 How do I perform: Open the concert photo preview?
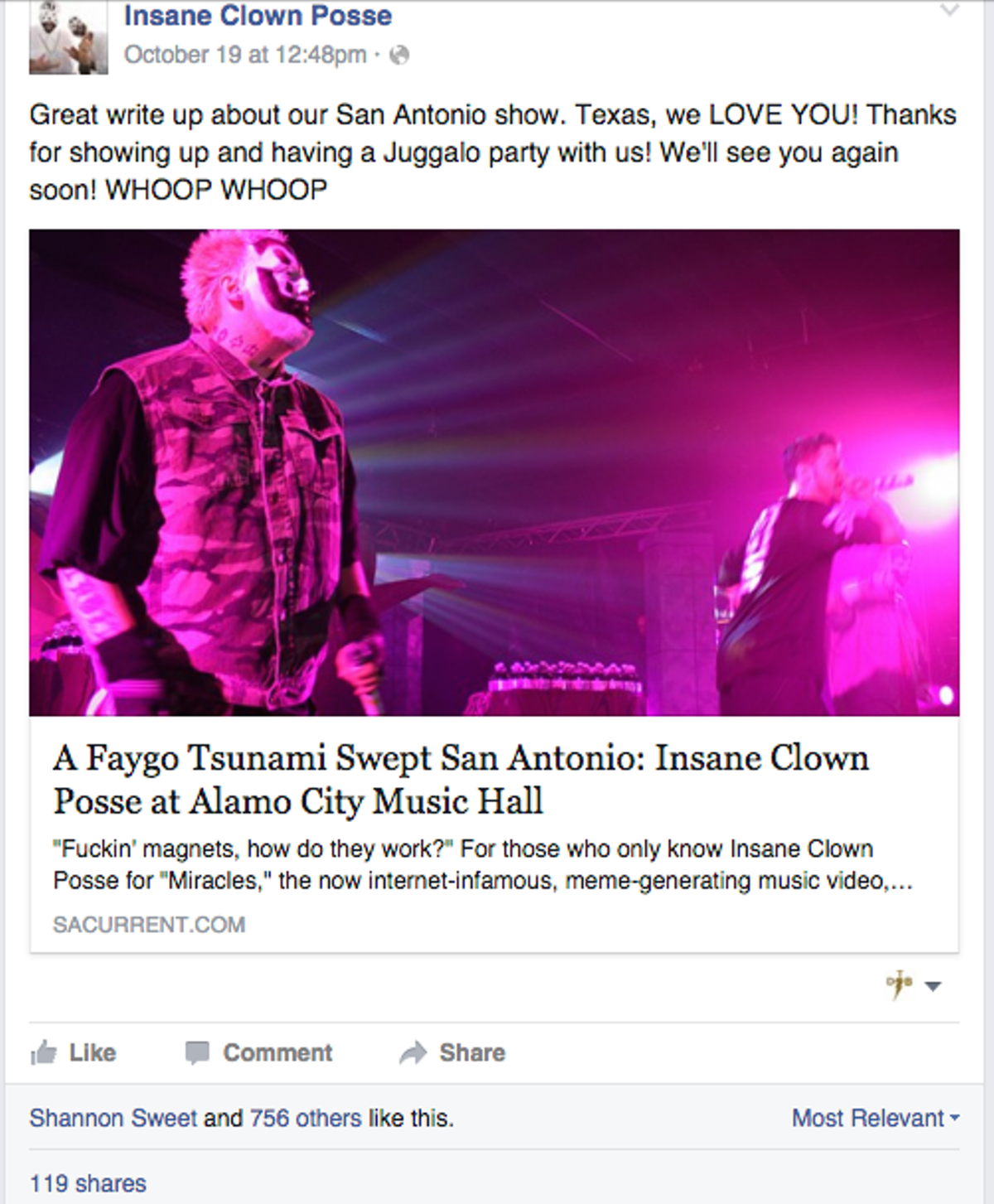point(495,472)
